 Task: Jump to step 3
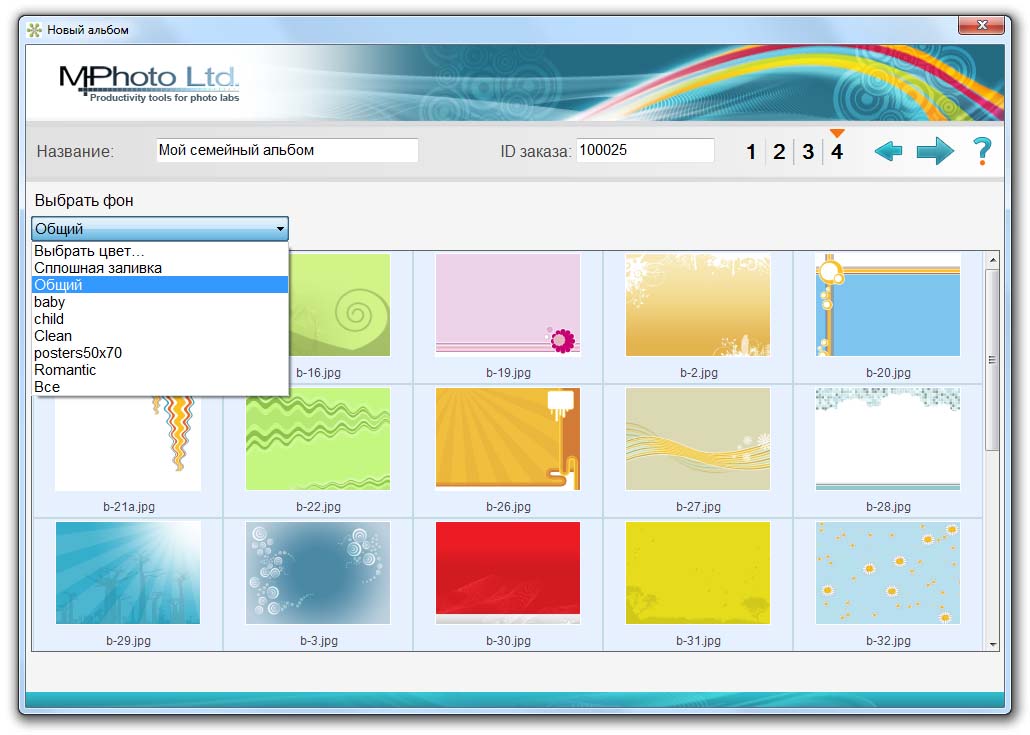(808, 152)
